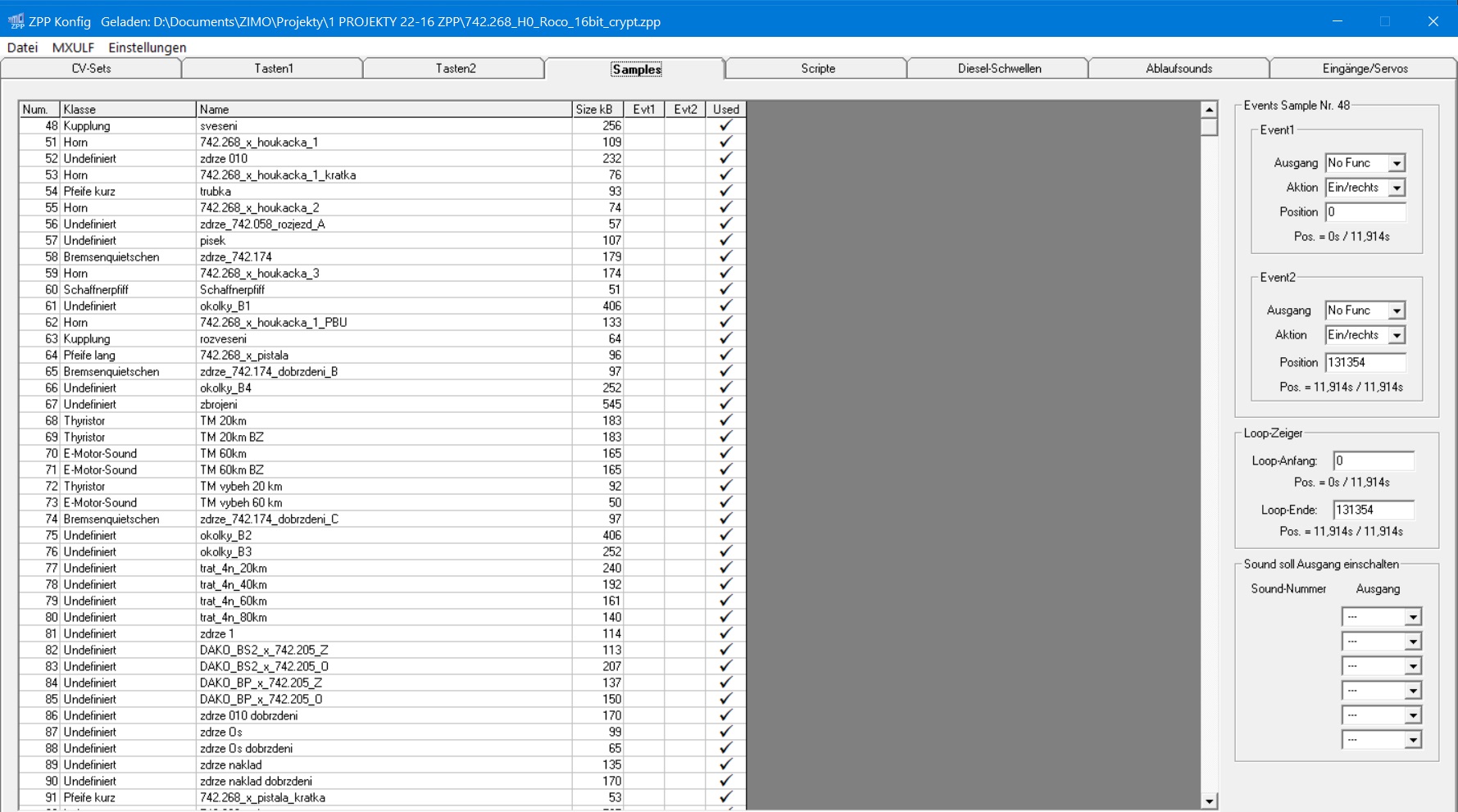Expand Event2 Aktion dropdown
Image resolution: width=1458 pixels, height=812 pixels.
(1397, 335)
